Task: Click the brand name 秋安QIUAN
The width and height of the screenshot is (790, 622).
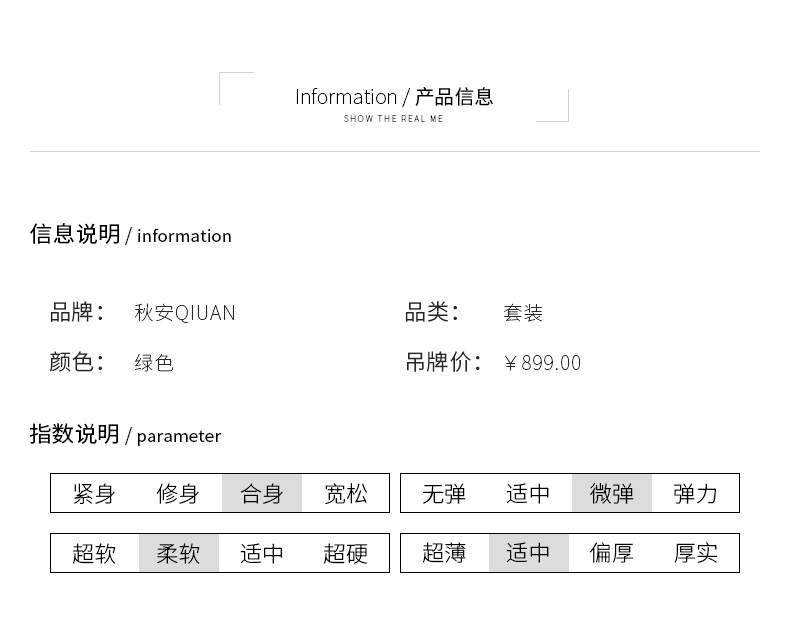Action: 185,313
